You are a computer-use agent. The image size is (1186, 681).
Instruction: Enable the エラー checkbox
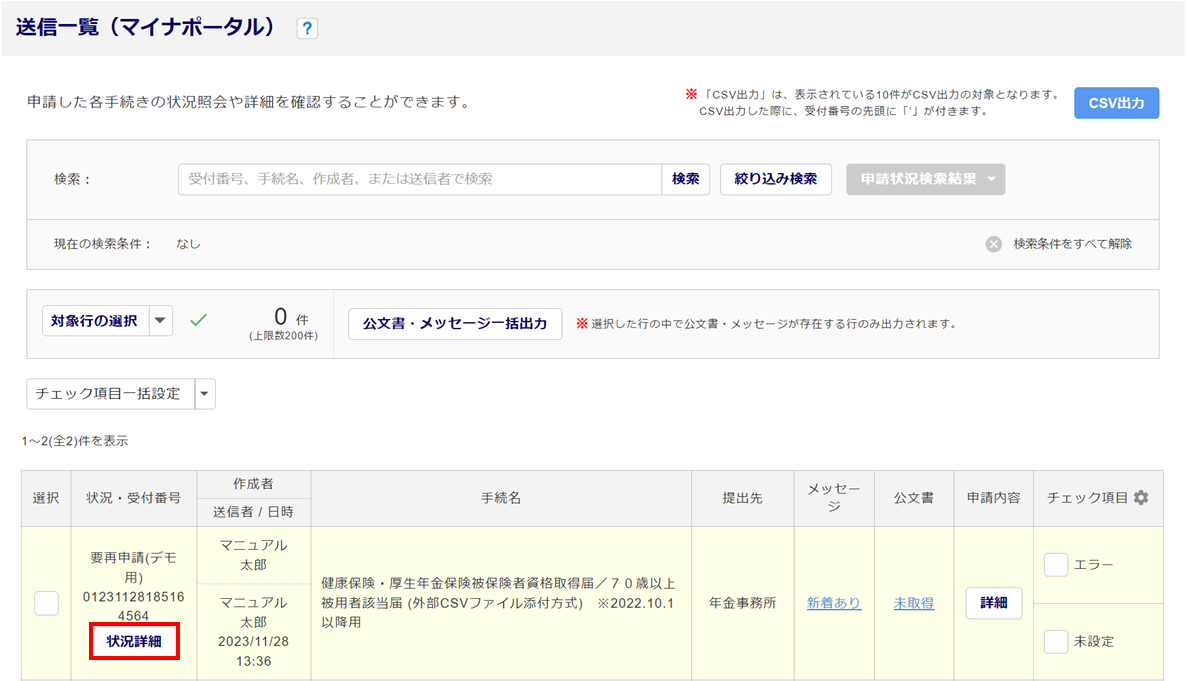tap(1055, 566)
